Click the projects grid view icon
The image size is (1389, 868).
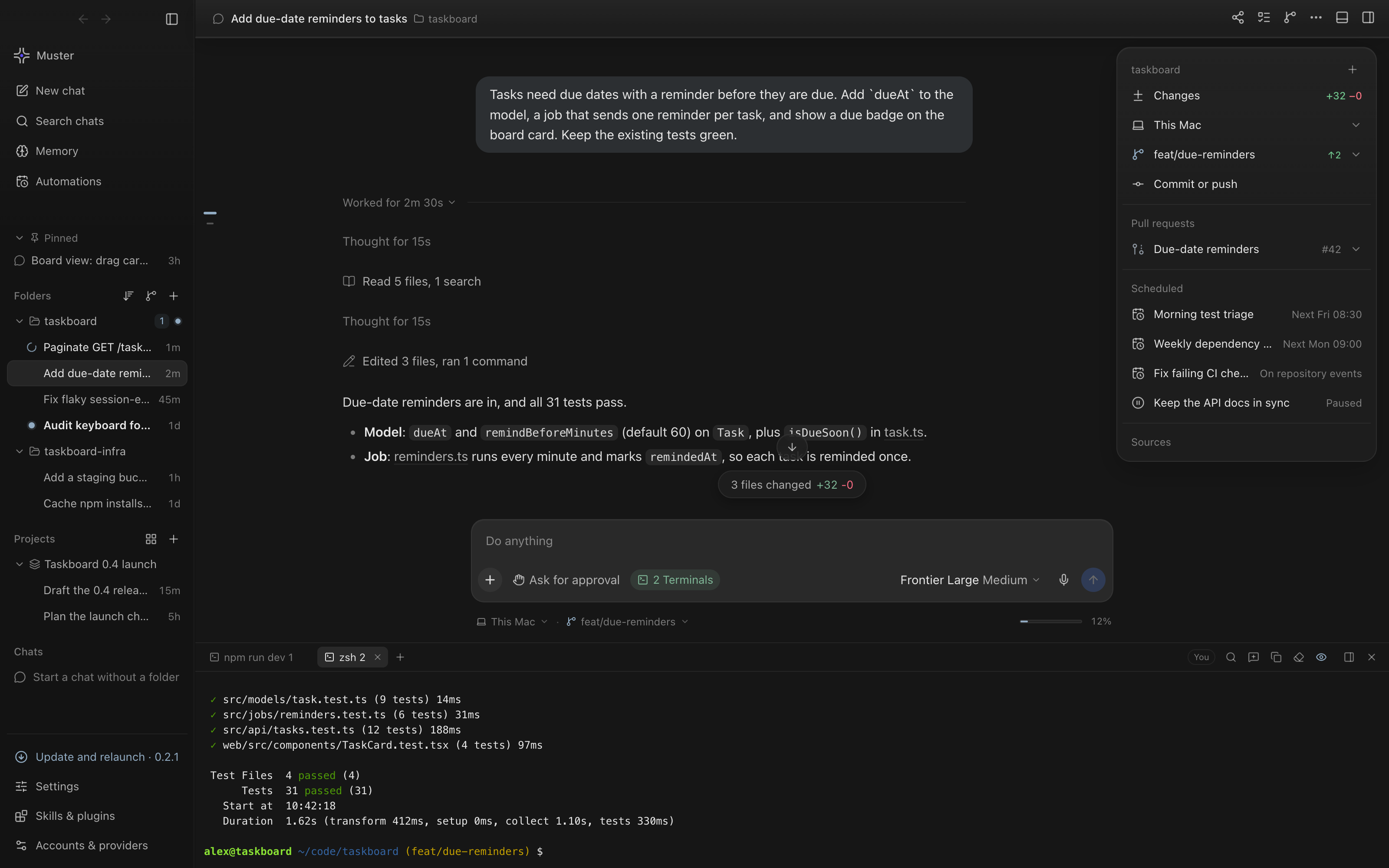pos(151,539)
